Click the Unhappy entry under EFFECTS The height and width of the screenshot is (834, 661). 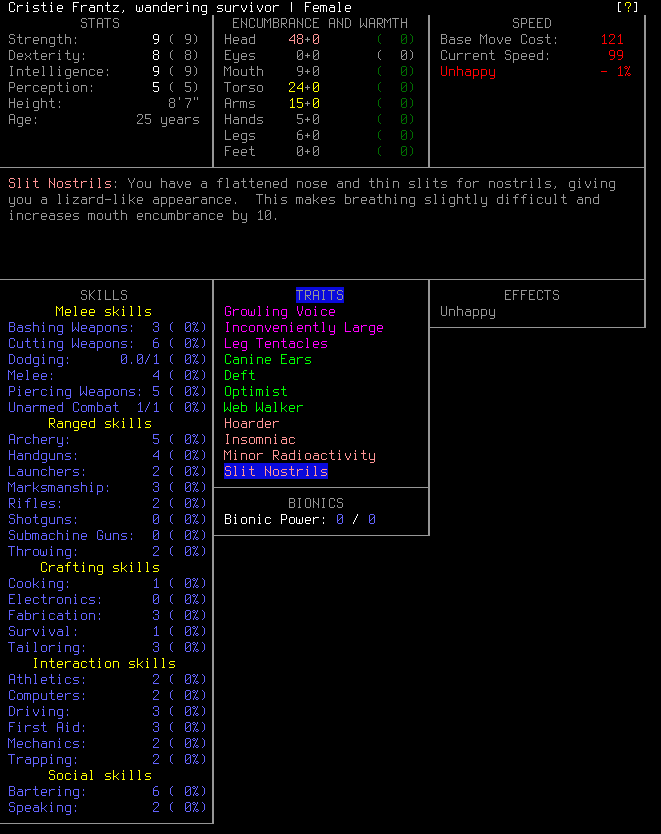467,312
